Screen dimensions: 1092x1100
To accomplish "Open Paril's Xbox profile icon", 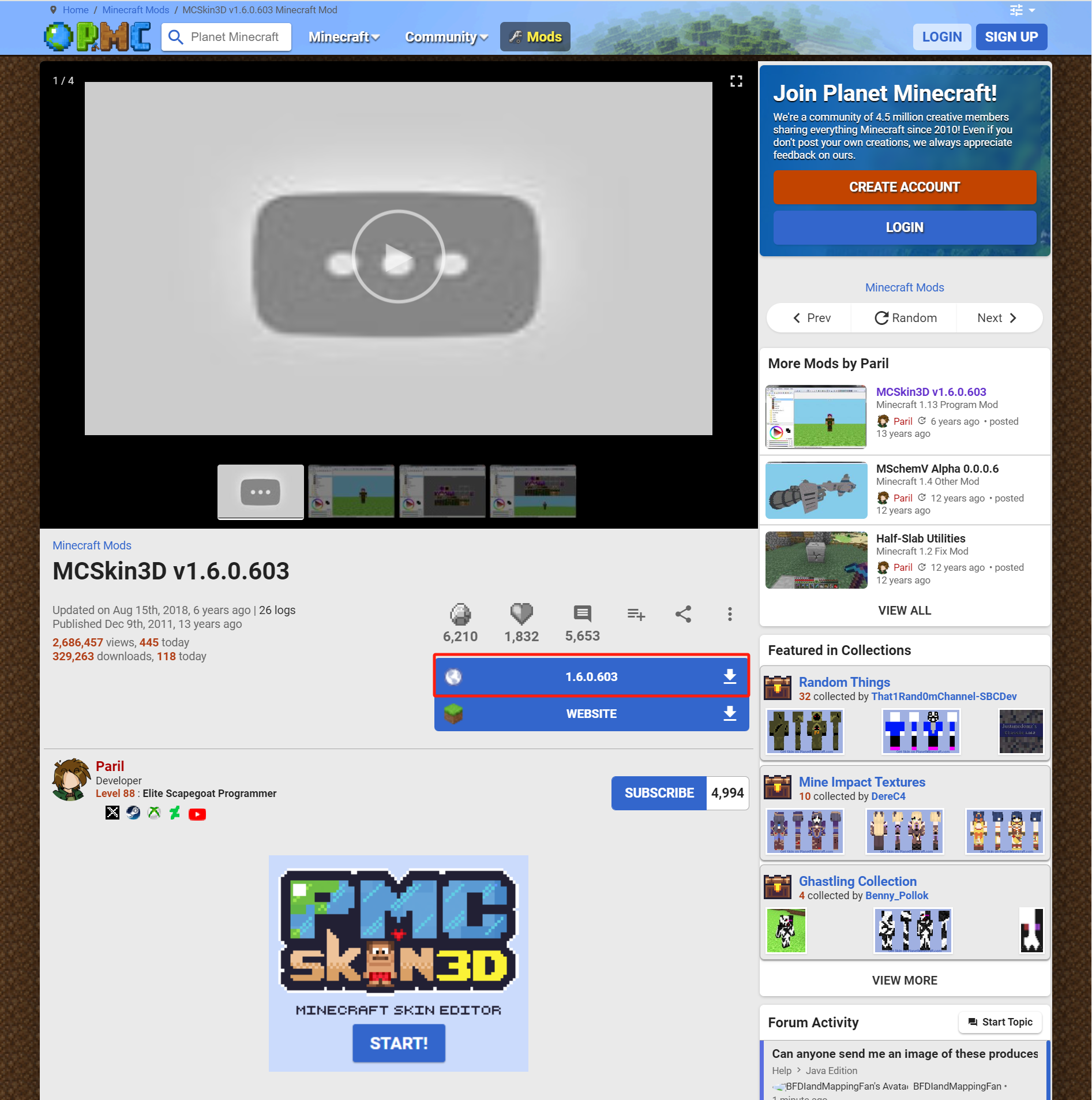I will [154, 813].
